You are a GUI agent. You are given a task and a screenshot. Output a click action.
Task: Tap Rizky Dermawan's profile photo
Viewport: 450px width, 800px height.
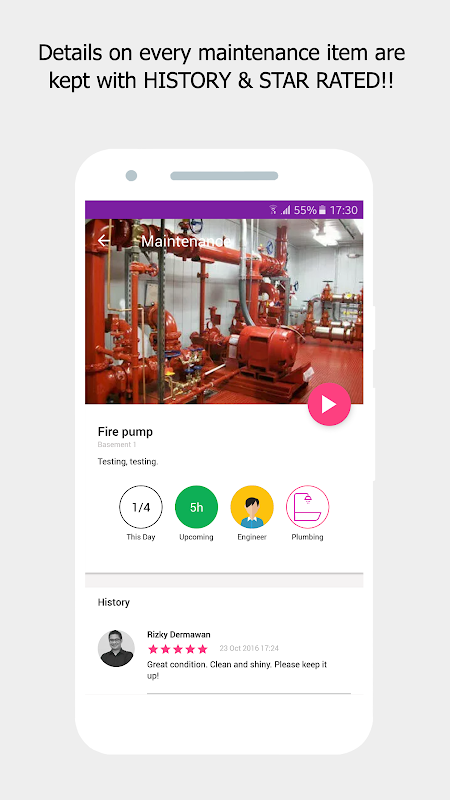[x=116, y=648]
